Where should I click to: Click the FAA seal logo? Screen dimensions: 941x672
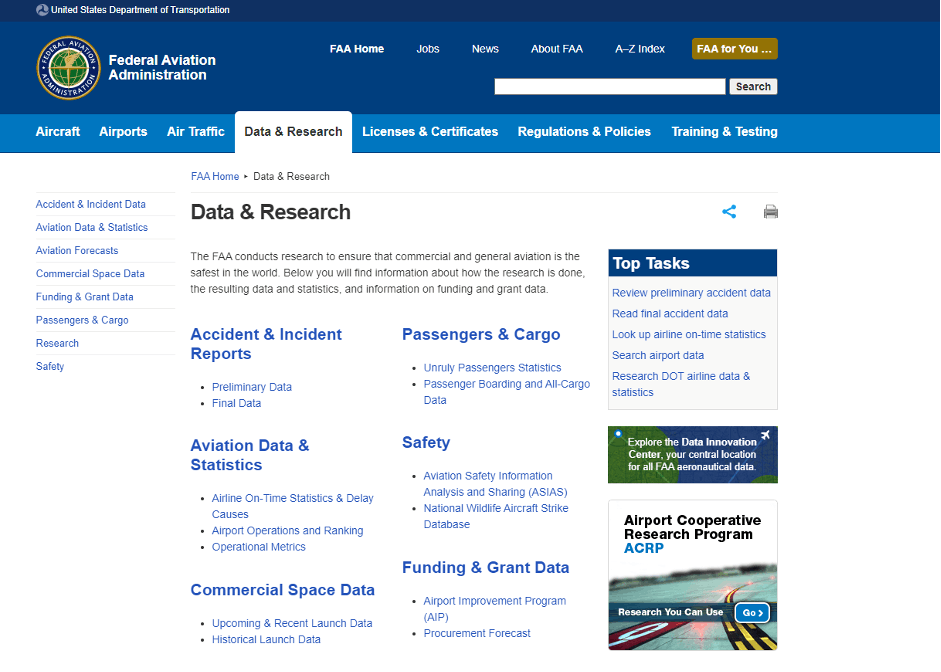coord(68,68)
